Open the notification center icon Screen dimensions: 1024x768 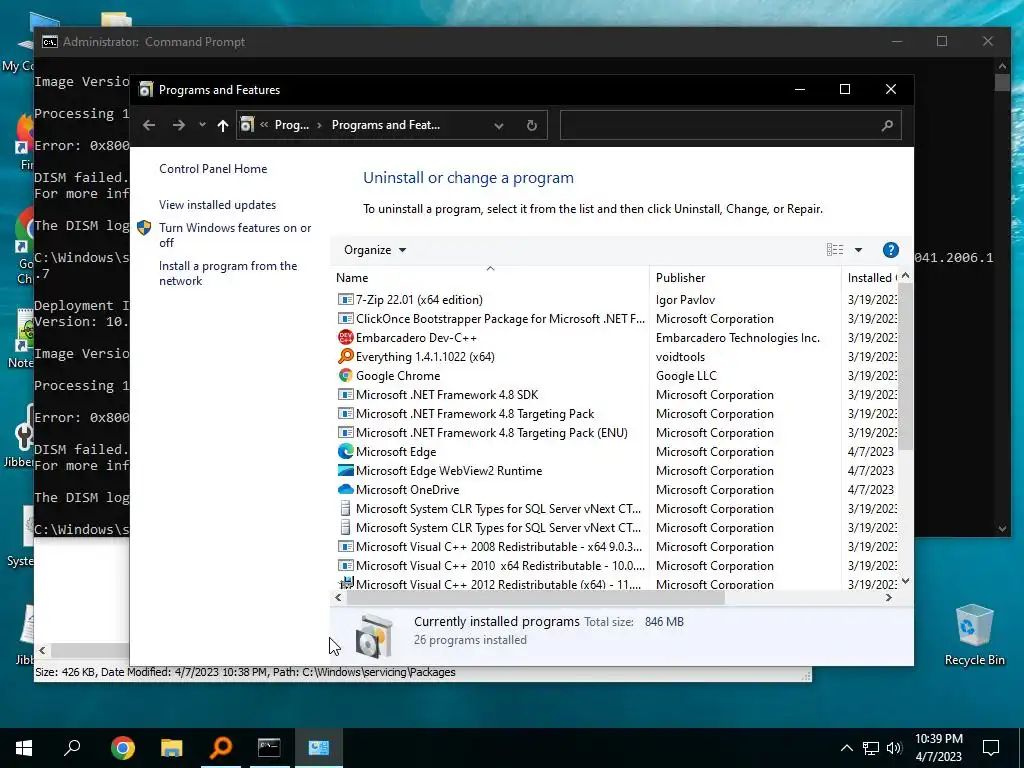[991, 748]
